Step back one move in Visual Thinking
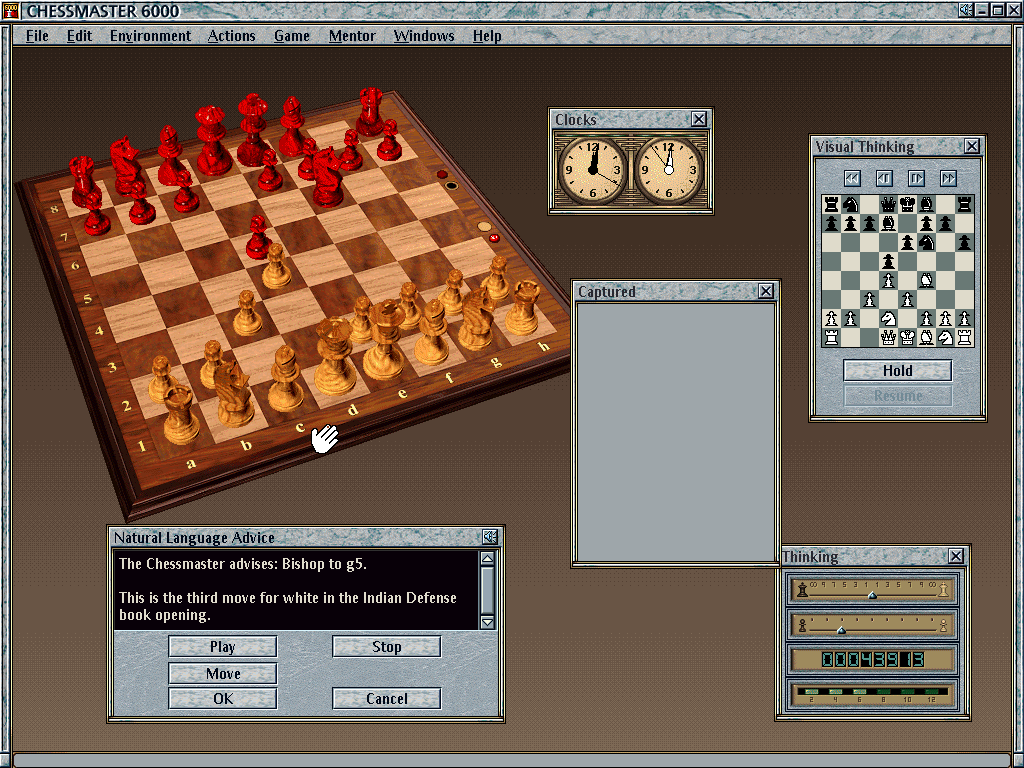The width and height of the screenshot is (1024, 768). [884, 178]
